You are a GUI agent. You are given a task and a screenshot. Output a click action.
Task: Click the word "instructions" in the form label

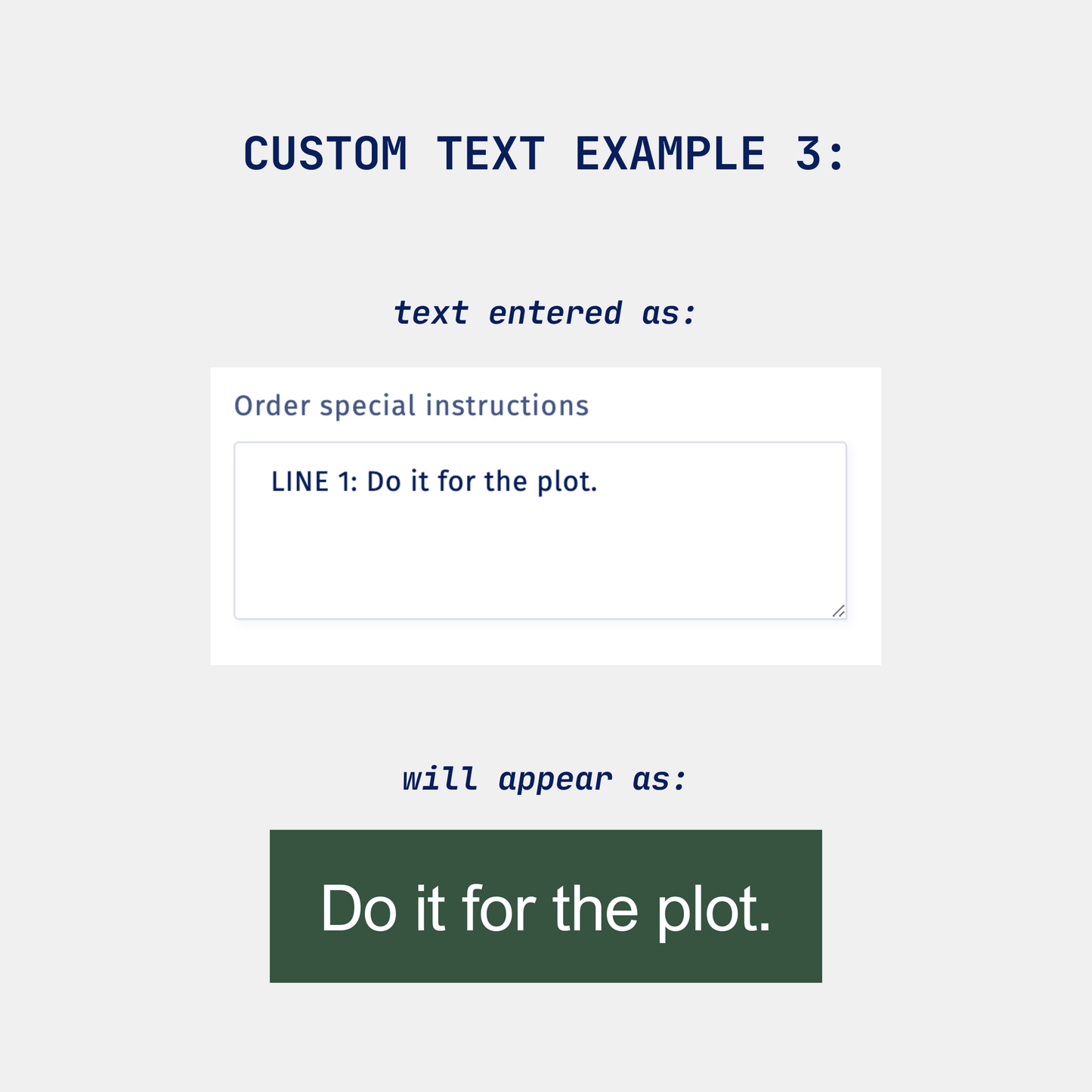[507, 406]
